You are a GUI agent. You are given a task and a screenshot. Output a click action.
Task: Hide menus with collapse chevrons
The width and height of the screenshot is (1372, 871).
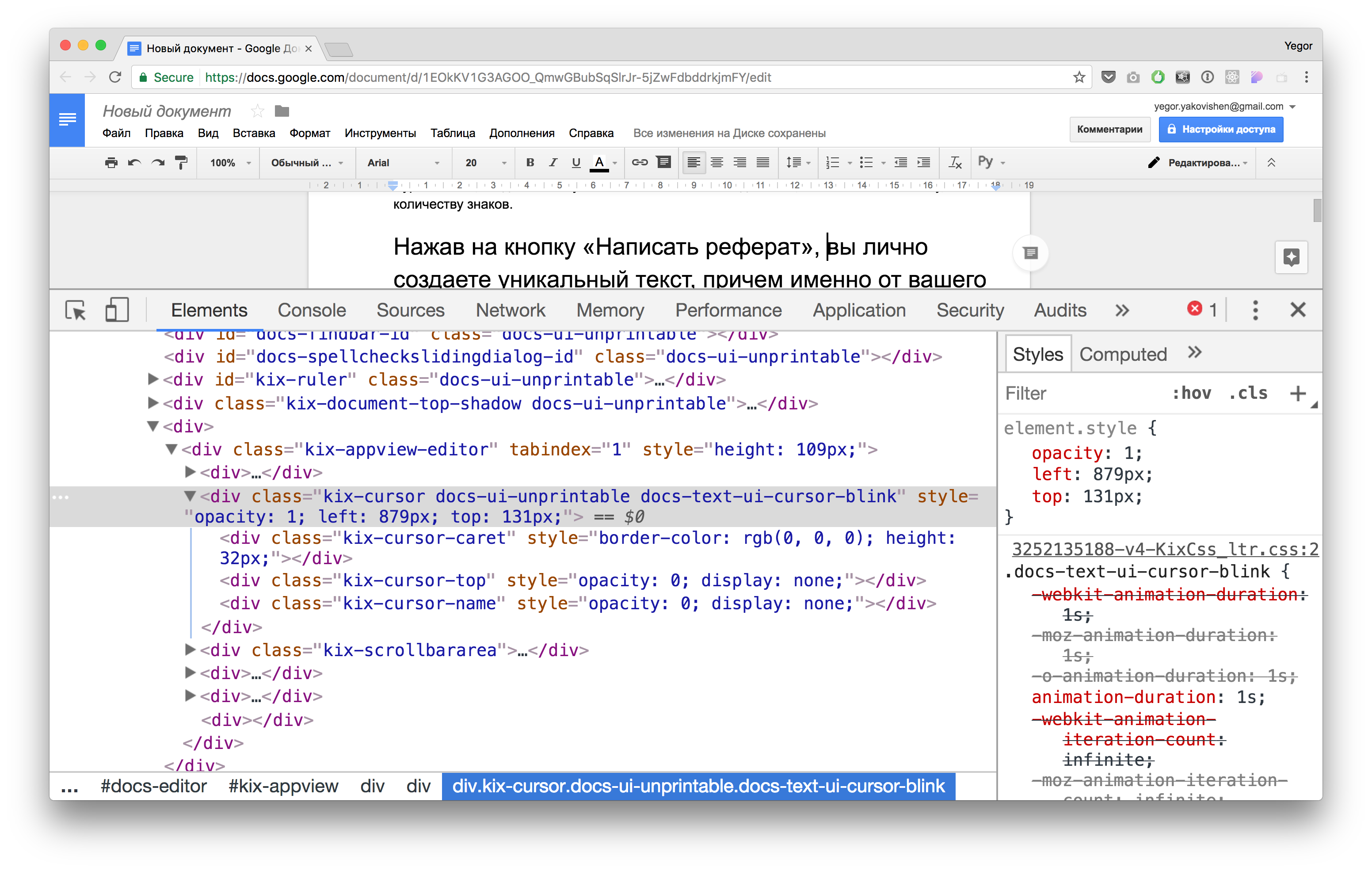[x=1271, y=163]
